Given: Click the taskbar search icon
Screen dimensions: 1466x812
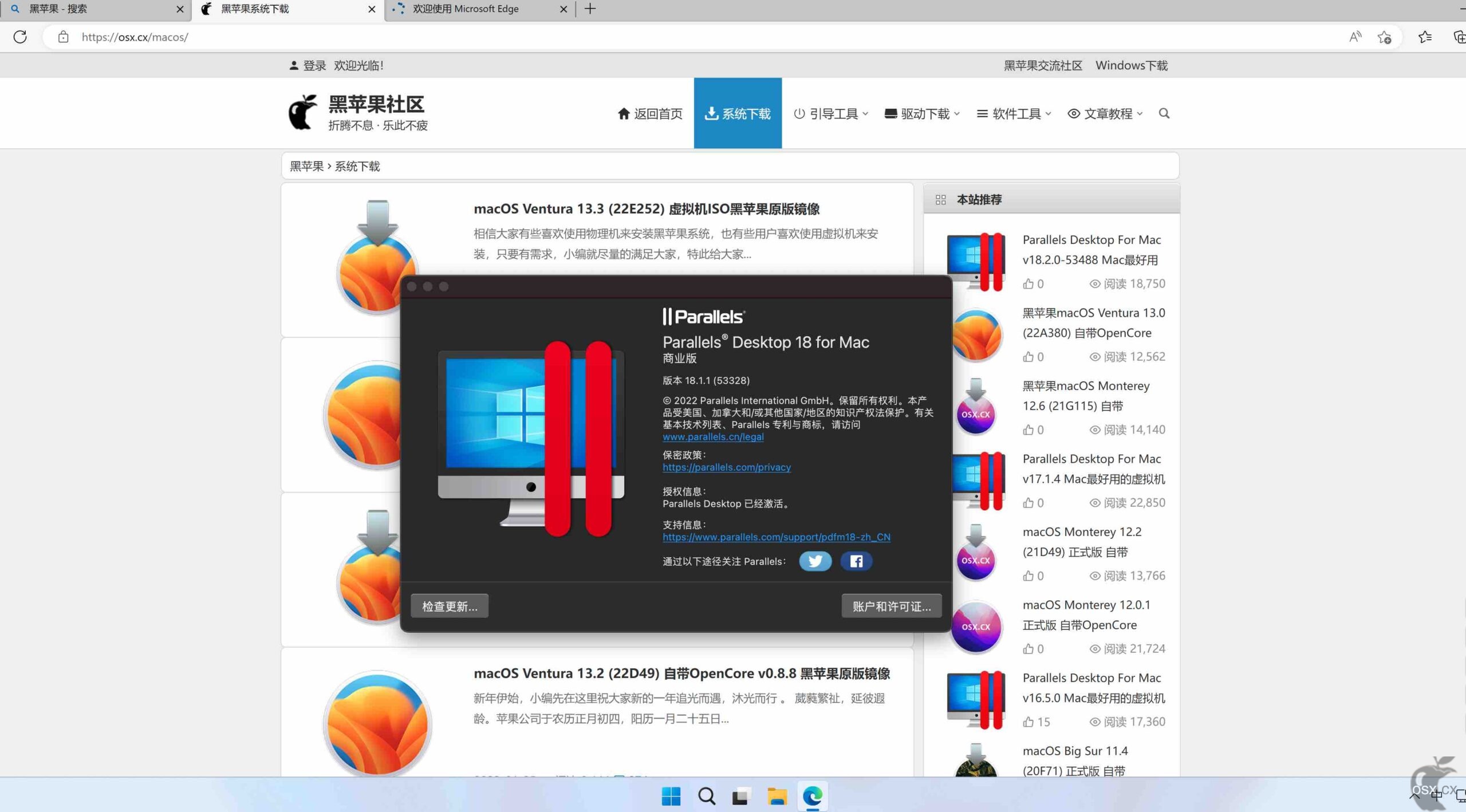Looking at the screenshot, I should [x=706, y=796].
